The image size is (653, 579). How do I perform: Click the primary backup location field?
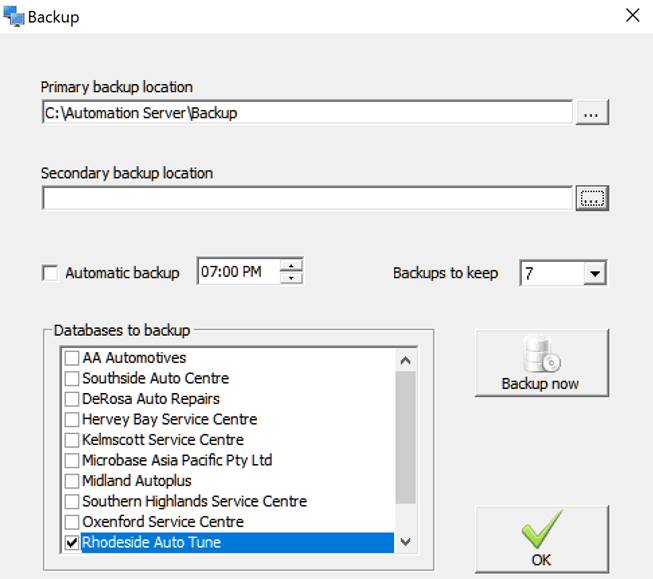coord(306,113)
